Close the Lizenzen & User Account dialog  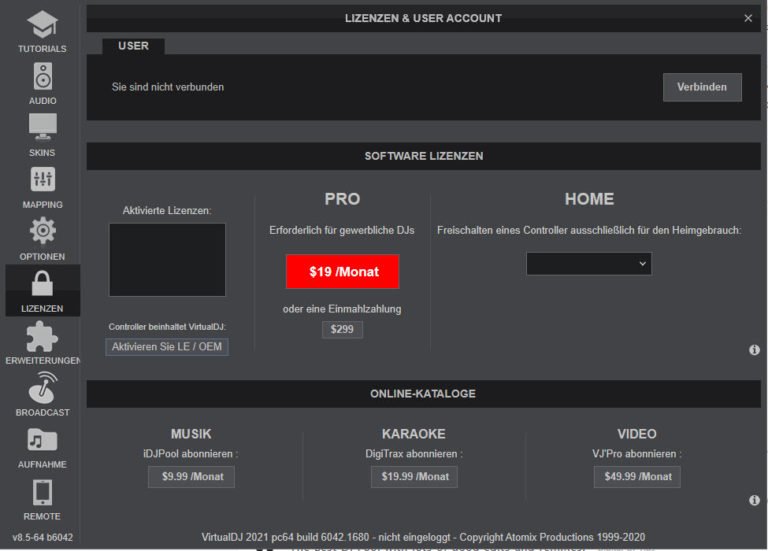748,18
